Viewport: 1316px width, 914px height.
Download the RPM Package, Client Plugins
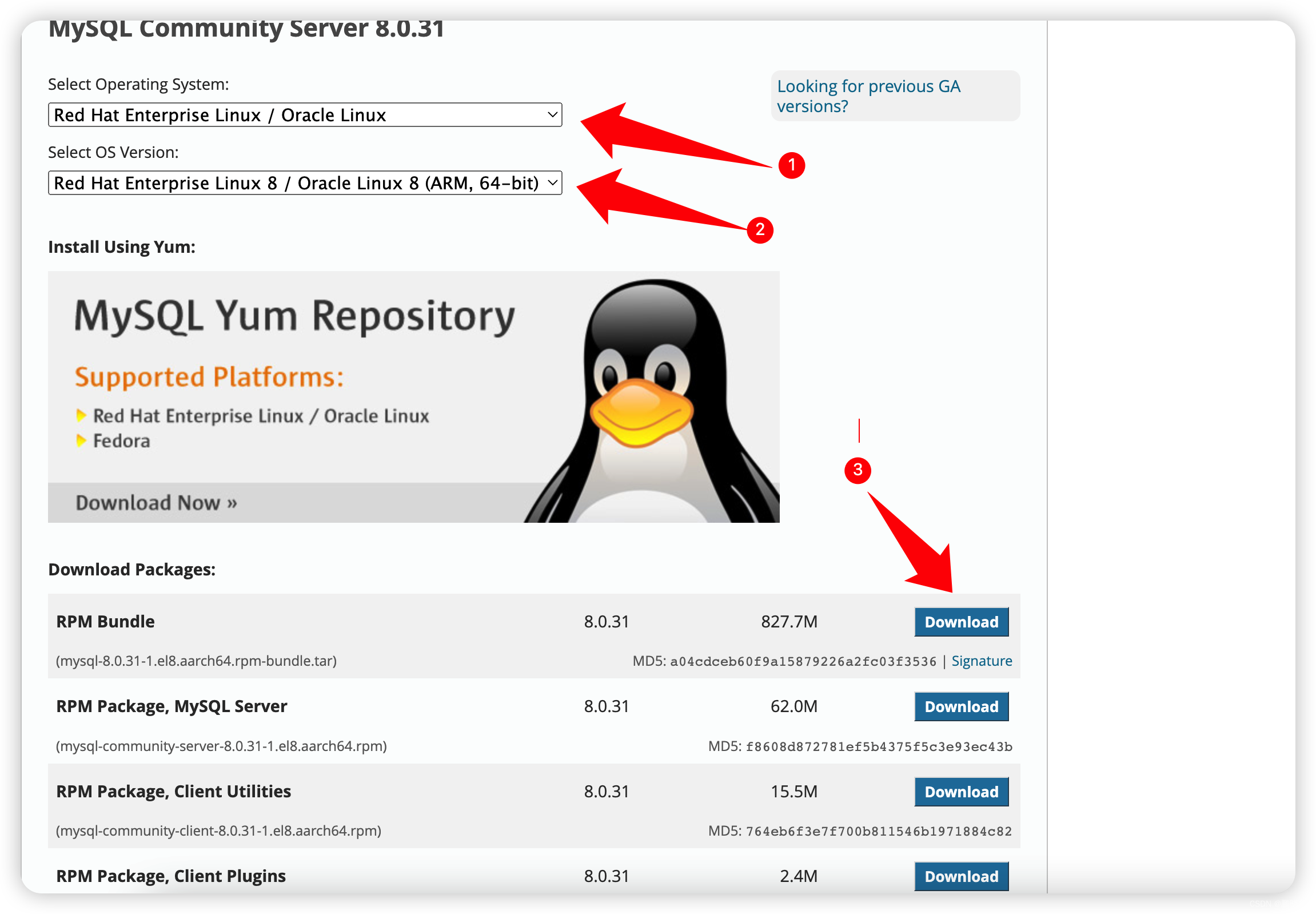pyautogui.click(x=961, y=876)
